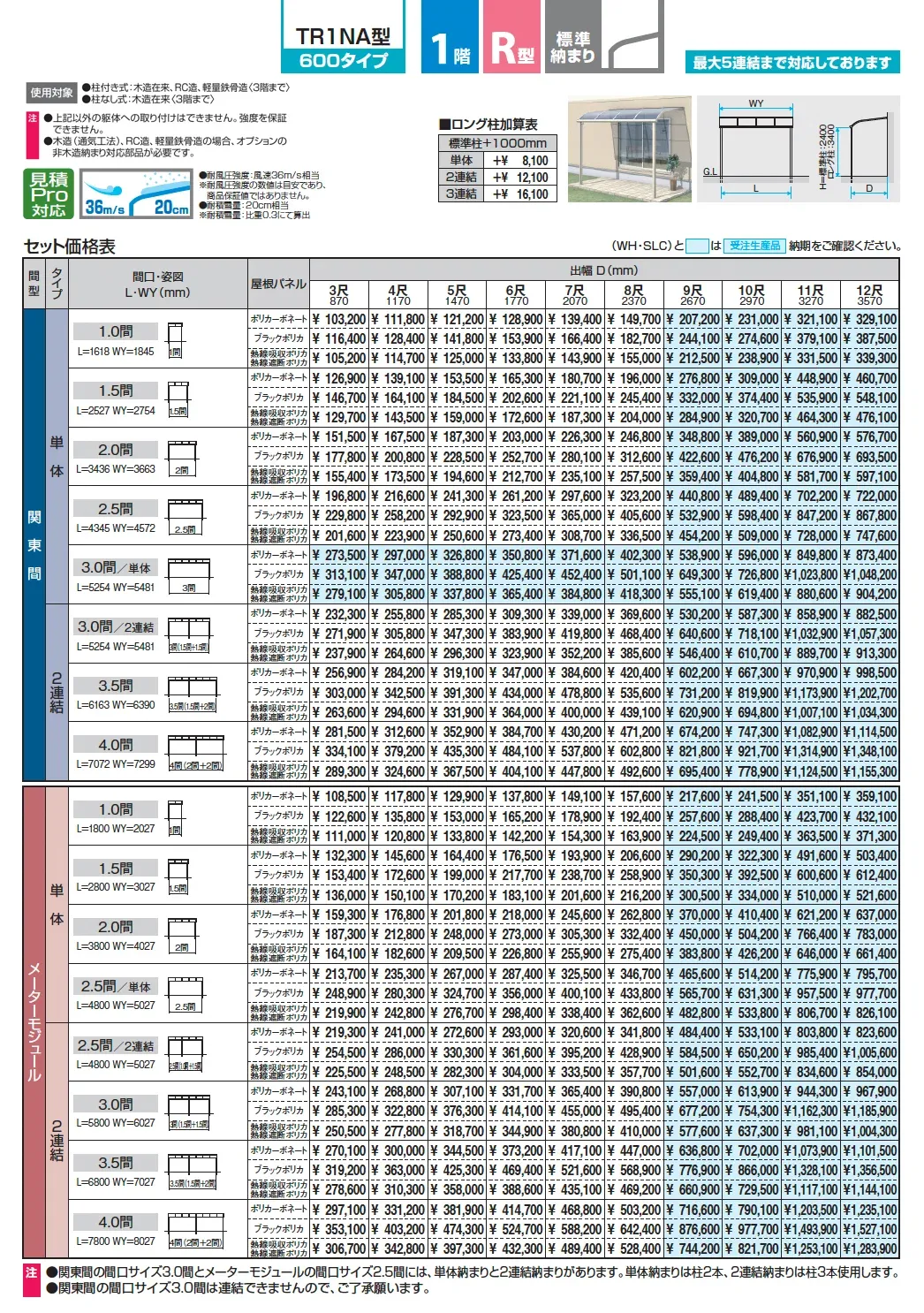Click the 屋根パネル column header

tap(278, 284)
